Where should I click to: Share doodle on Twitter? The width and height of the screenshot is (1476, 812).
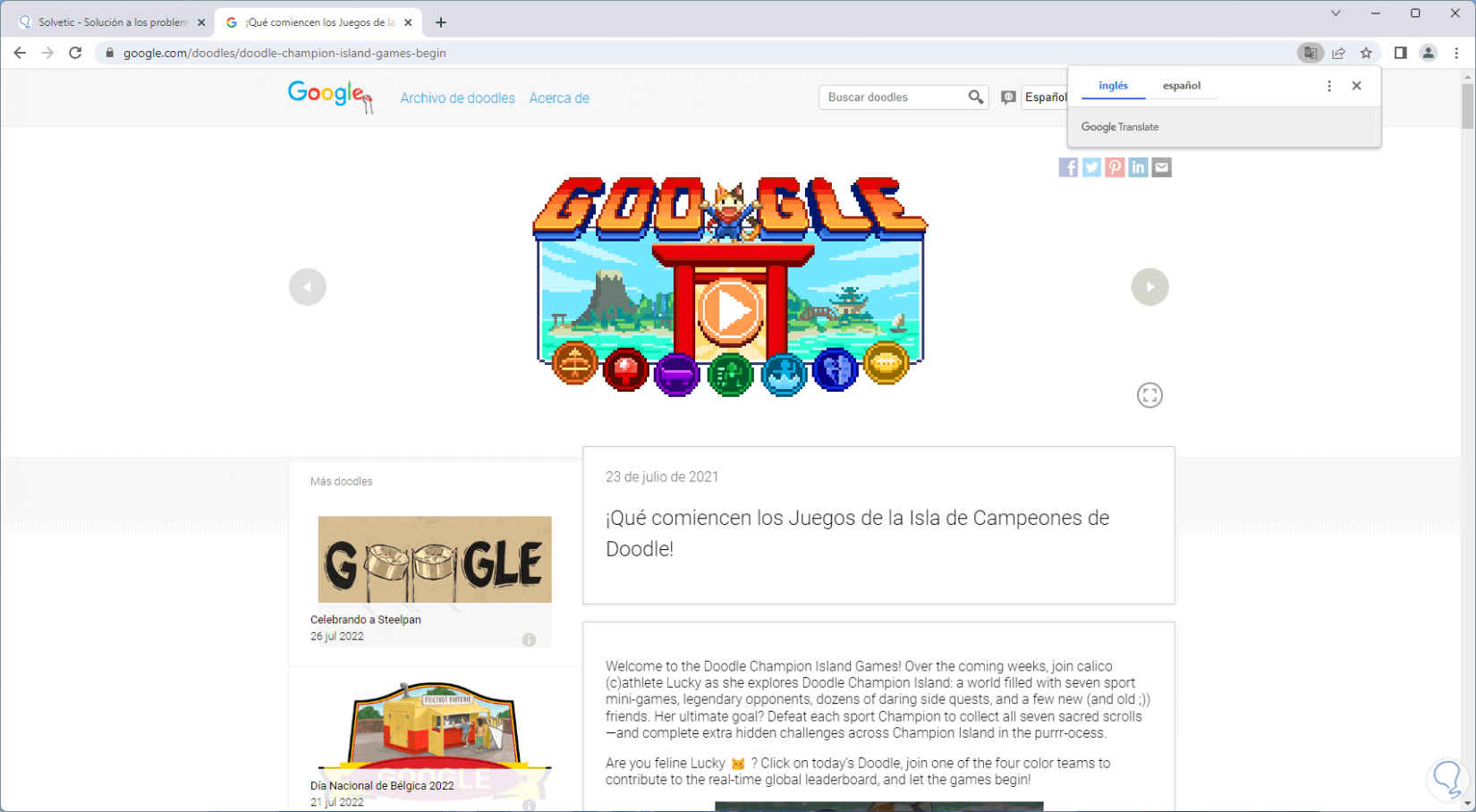coord(1091,167)
